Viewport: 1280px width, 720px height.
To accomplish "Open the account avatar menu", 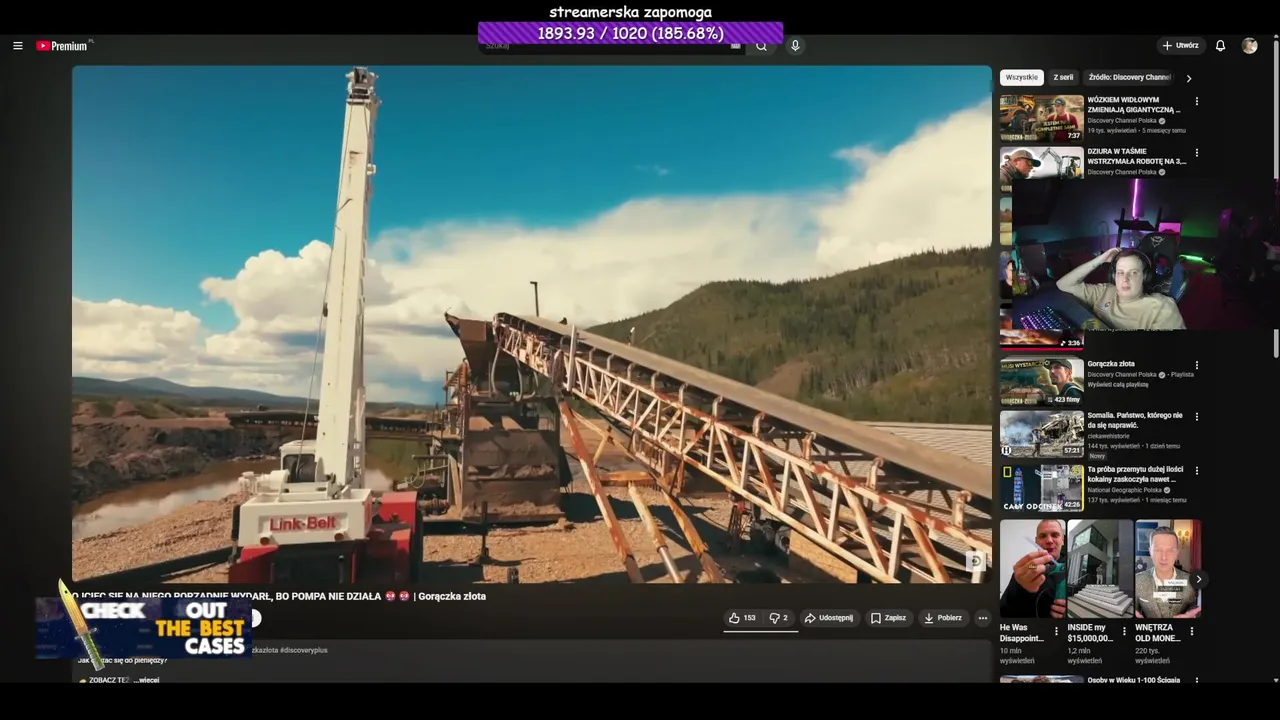I will (1249, 46).
